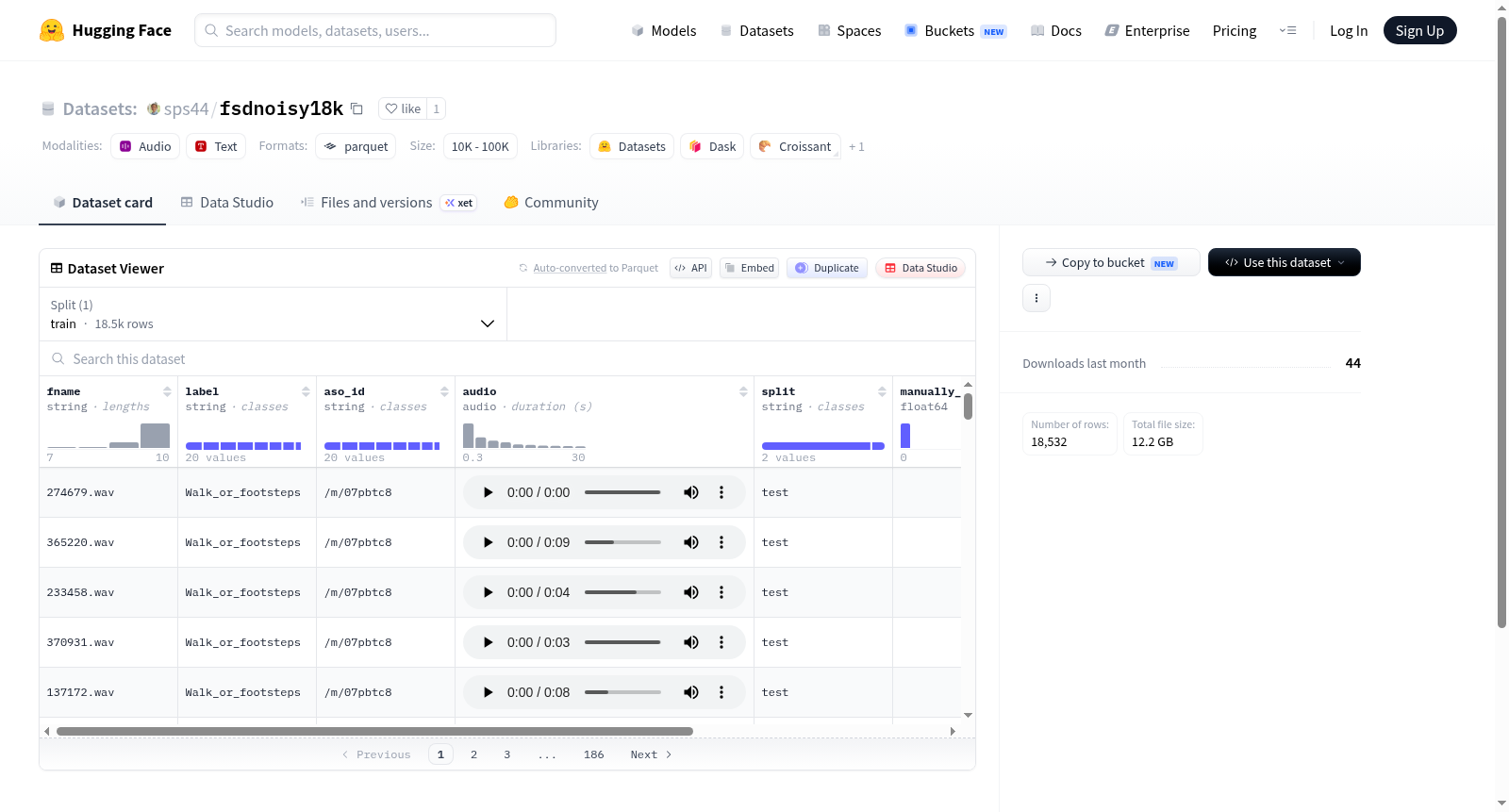Play audio for 365220.wav
The height and width of the screenshot is (812, 1509).
tap(488, 542)
